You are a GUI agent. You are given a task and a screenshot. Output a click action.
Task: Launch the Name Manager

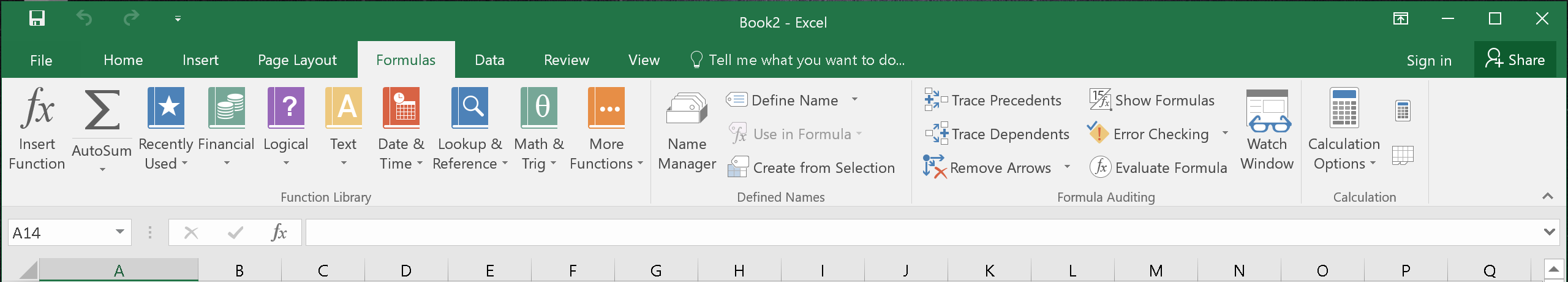point(687,129)
